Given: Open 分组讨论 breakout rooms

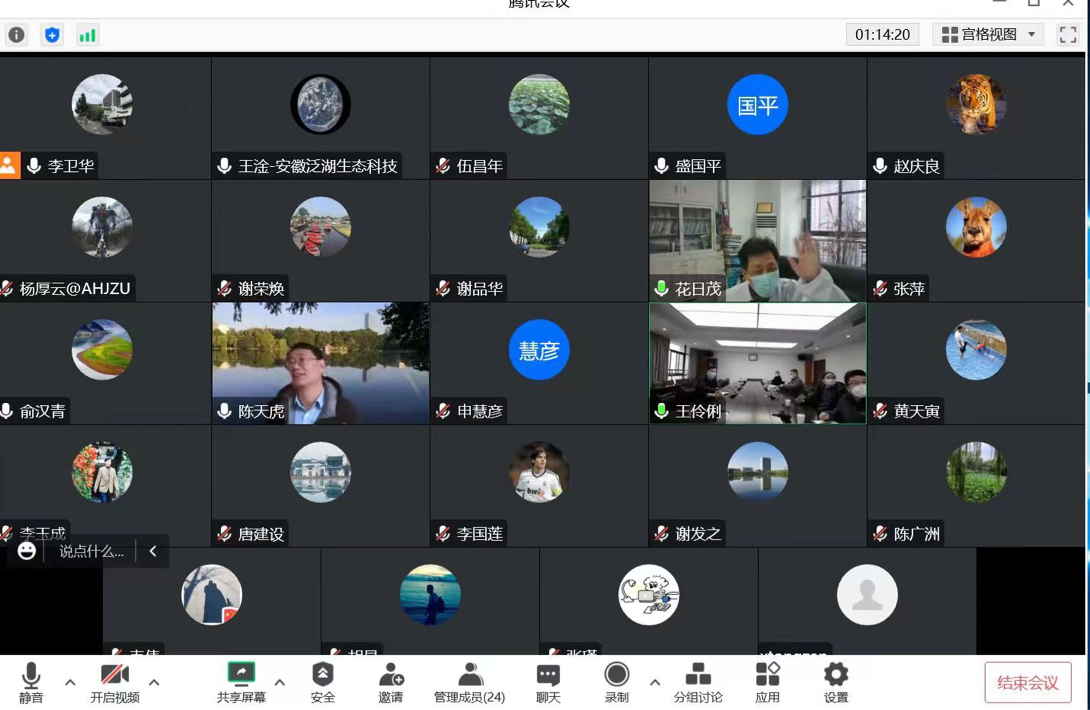Looking at the screenshot, I should coord(698,682).
